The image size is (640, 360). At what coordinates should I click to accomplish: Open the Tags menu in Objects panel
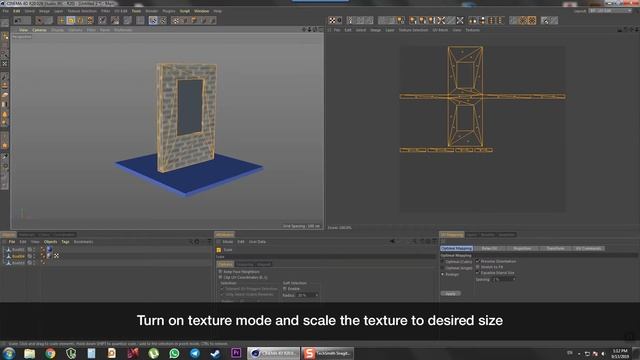click(65, 242)
